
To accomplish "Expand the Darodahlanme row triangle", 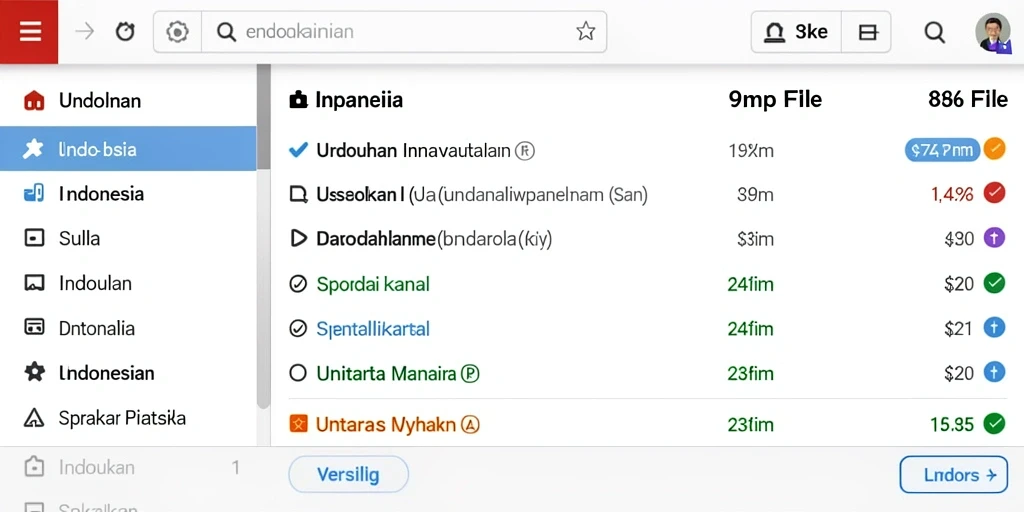I will click(x=298, y=238).
